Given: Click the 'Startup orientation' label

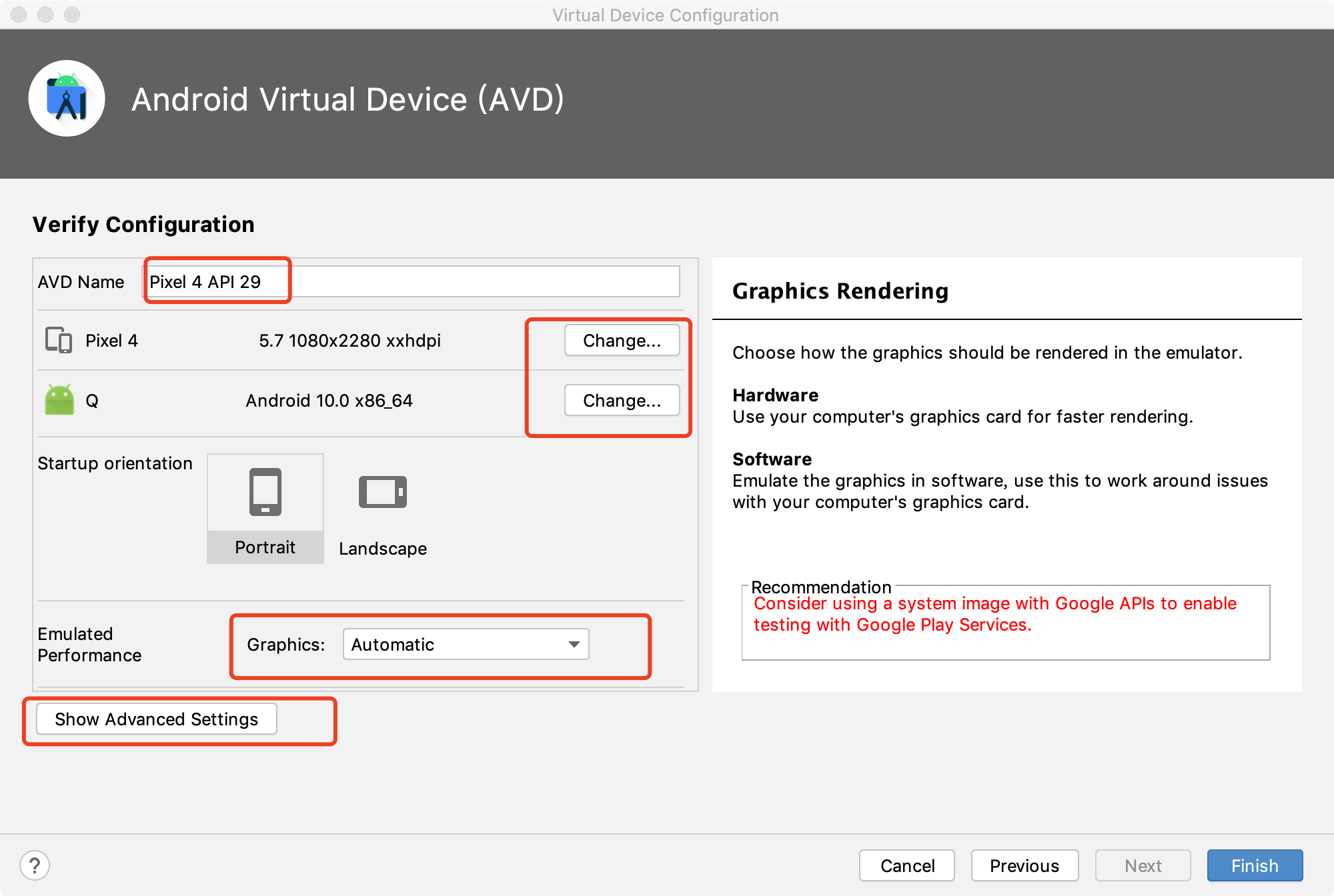Looking at the screenshot, I should (x=115, y=463).
